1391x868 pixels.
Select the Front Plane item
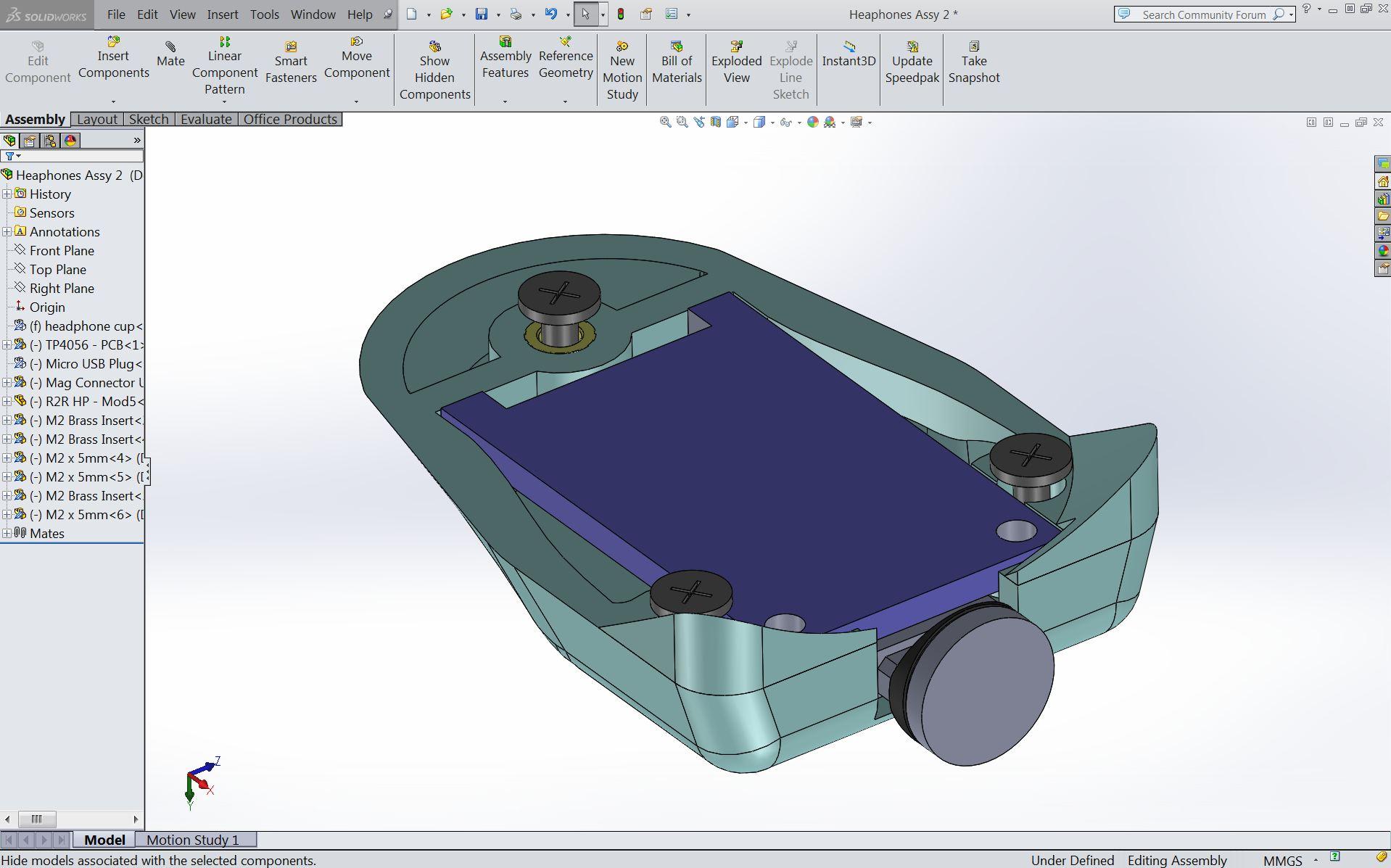click(62, 250)
